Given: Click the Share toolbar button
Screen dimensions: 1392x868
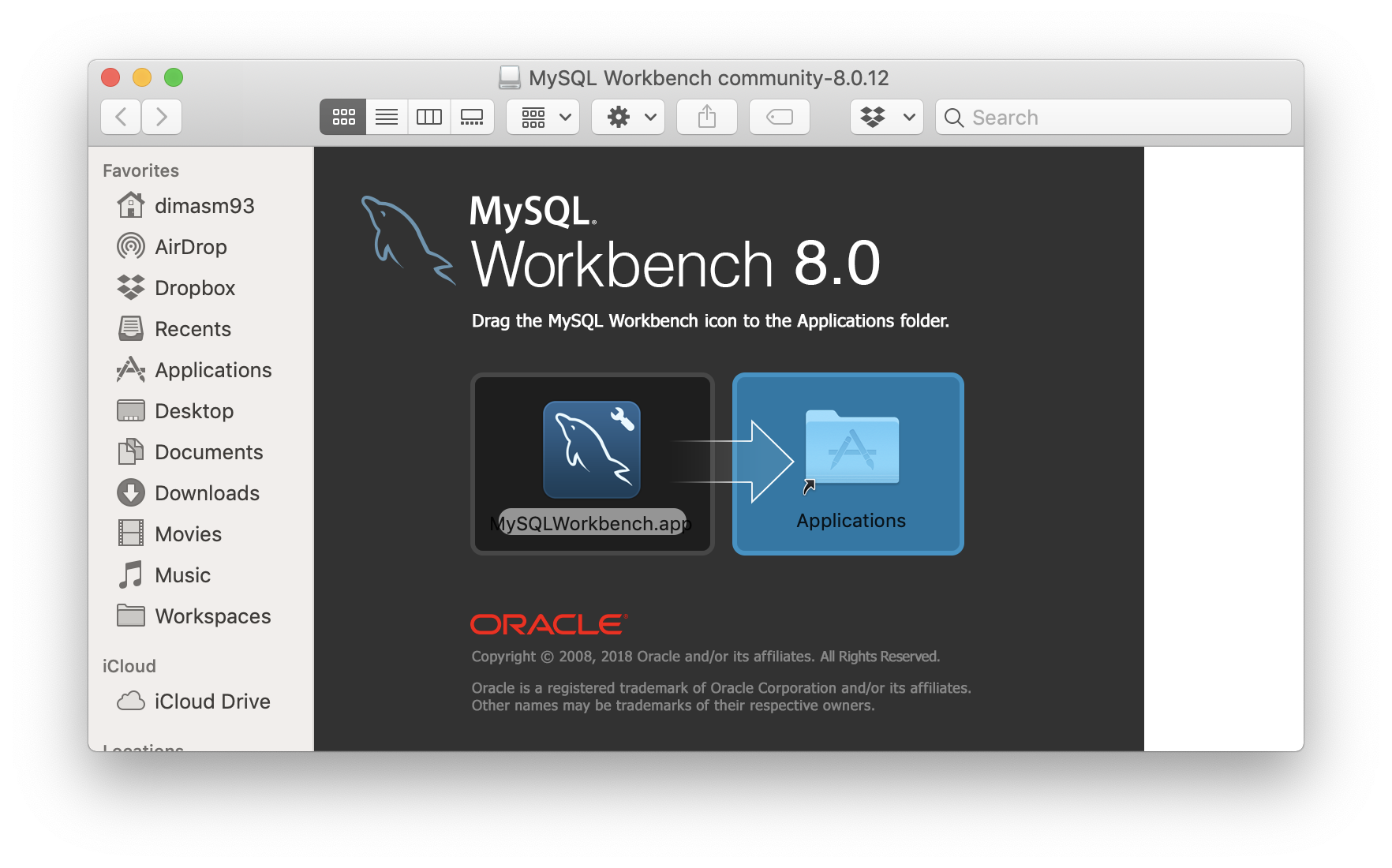Looking at the screenshot, I should coord(707,117).
